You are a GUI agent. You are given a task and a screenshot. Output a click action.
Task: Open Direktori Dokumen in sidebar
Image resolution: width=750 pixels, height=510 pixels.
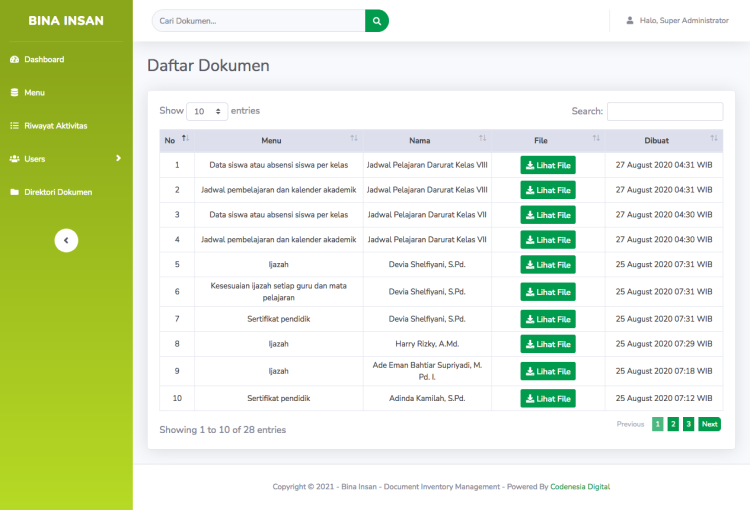(x=58, y=192)
